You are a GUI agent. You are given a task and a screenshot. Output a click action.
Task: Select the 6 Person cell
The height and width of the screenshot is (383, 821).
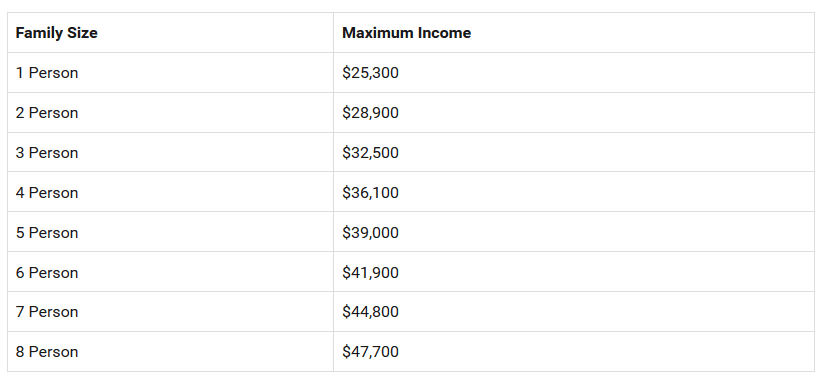(170, 272)
